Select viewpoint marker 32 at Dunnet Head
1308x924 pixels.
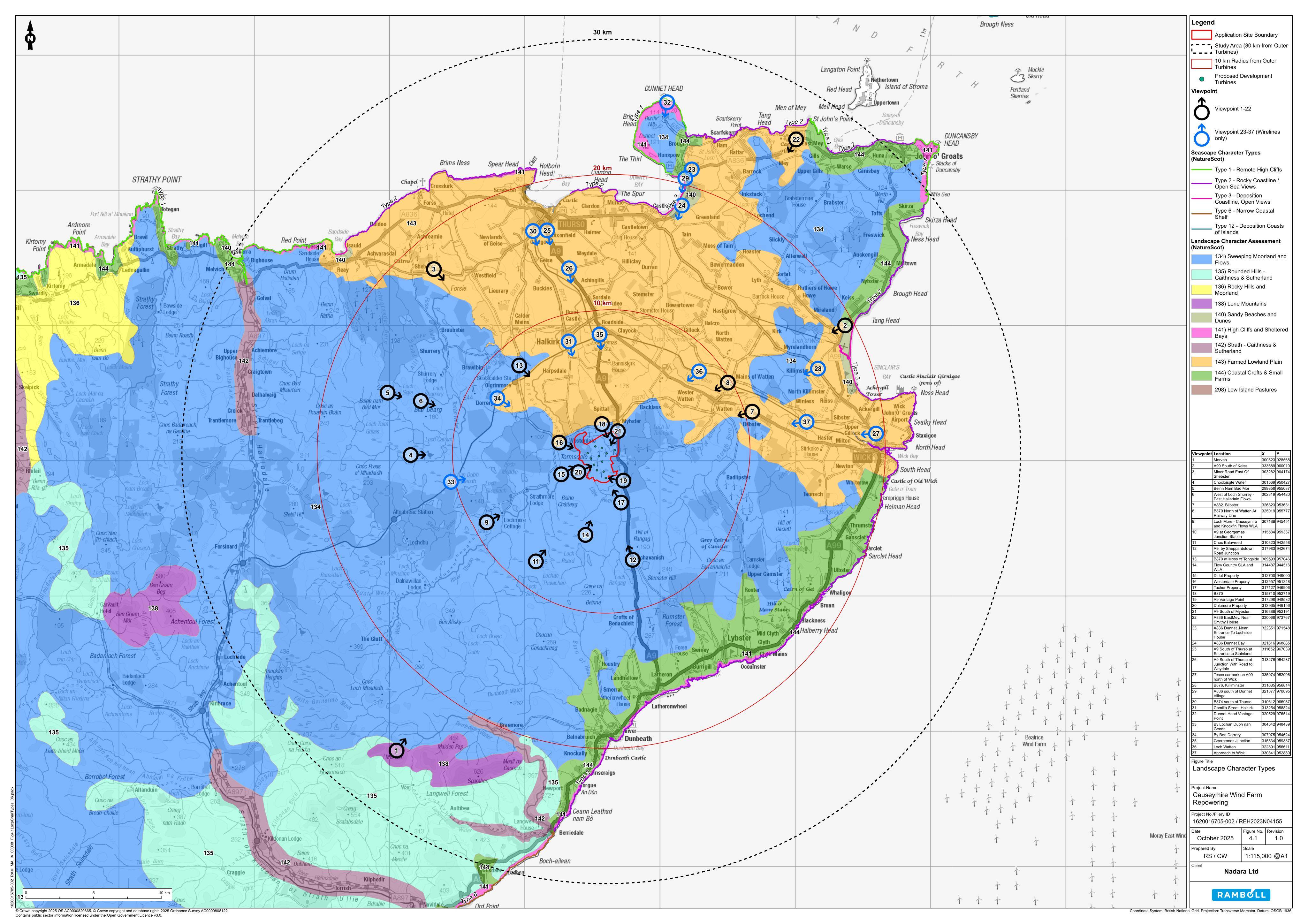pos(667,102)
